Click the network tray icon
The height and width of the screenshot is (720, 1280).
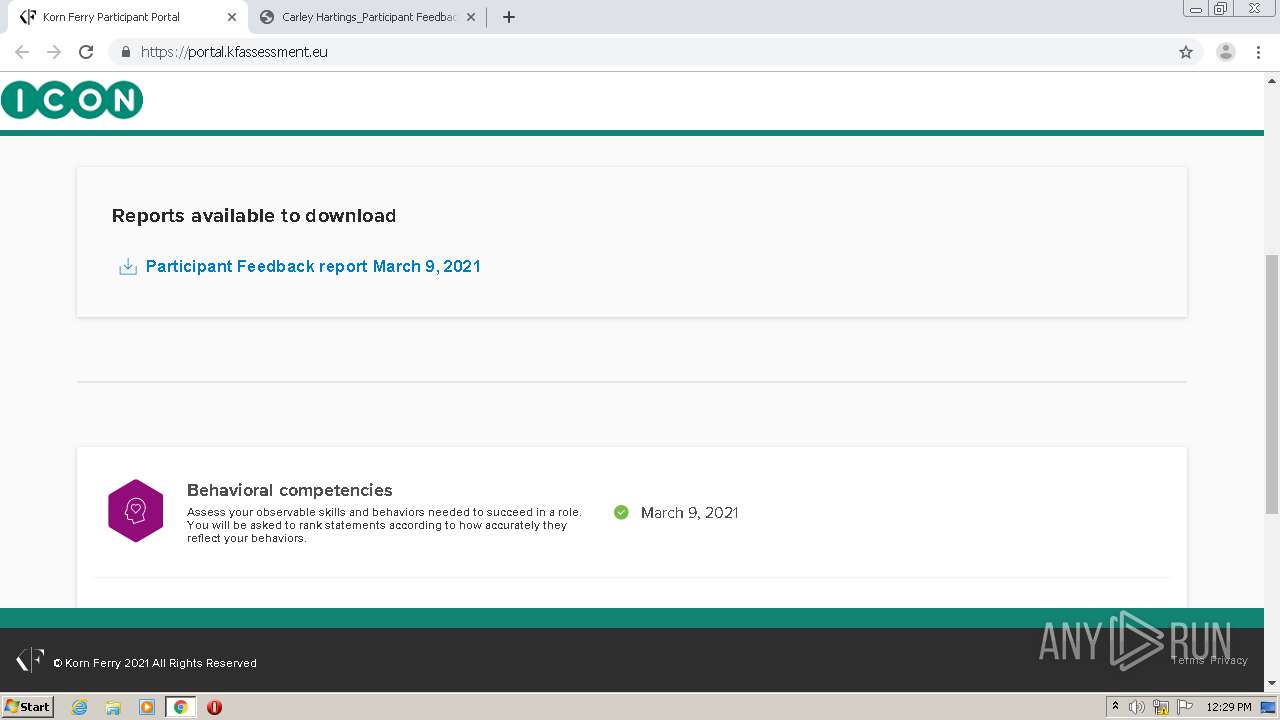tap(1161, 707)
